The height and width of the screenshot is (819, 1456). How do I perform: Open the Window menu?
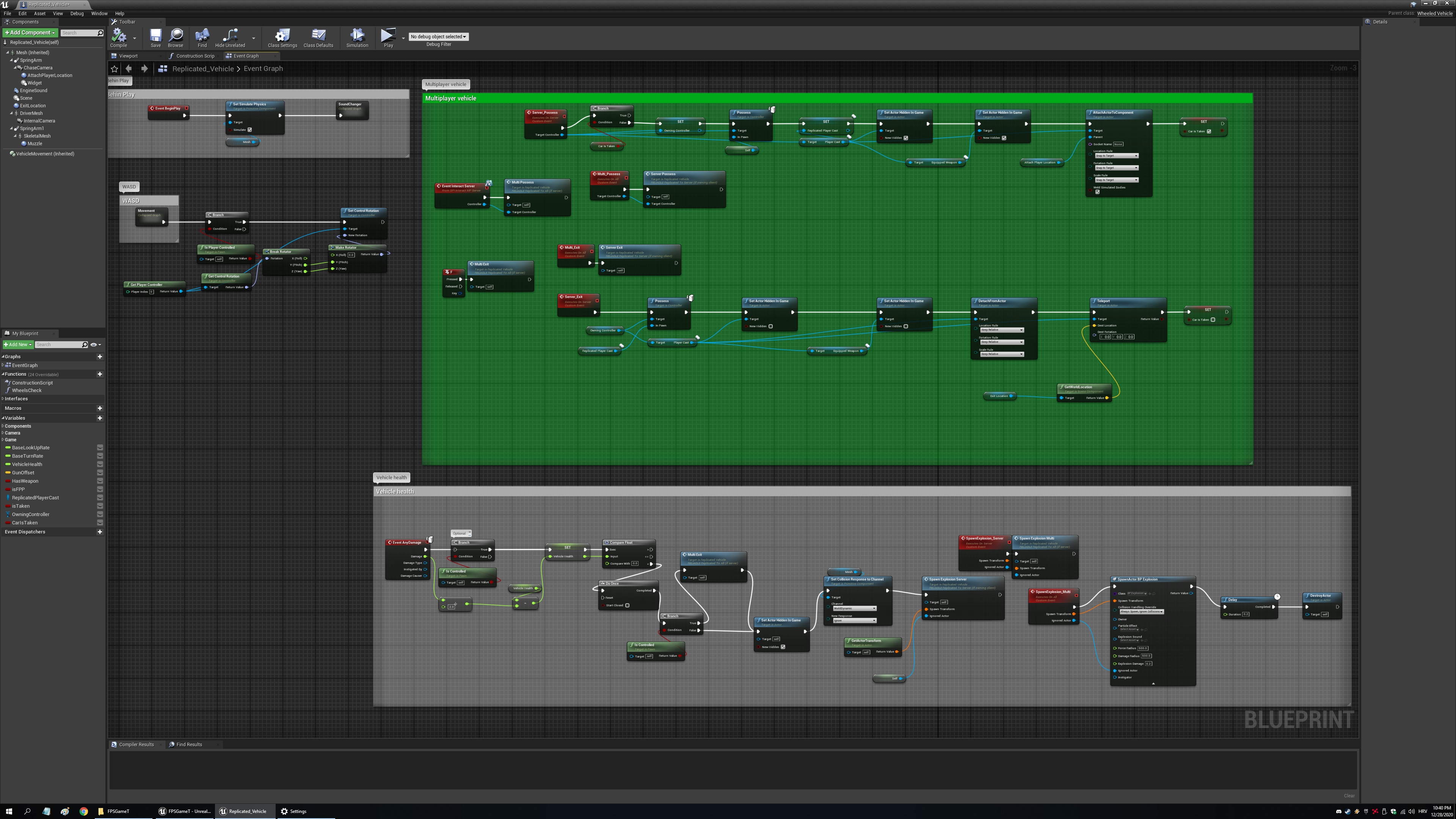click(x=99, y=14)
